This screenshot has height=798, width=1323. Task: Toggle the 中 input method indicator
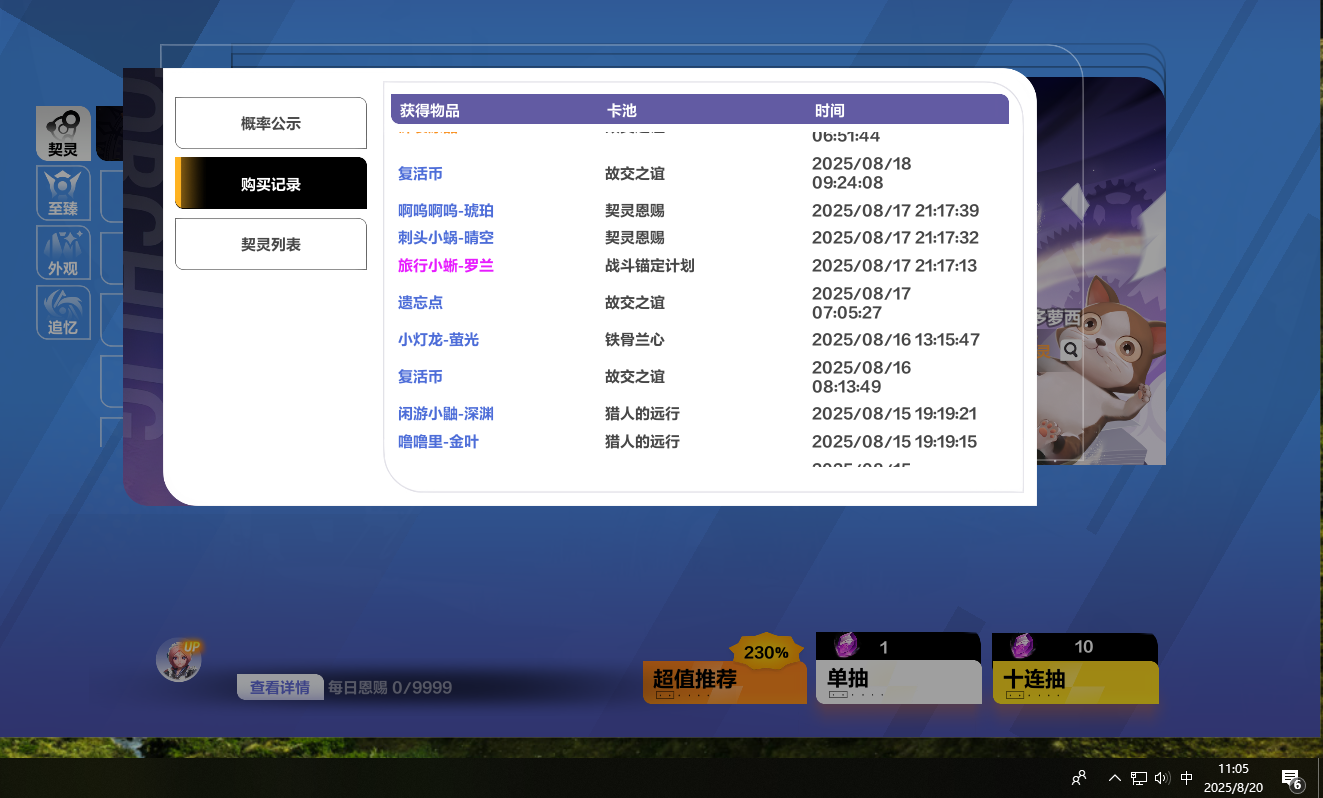click(1187, 778)
